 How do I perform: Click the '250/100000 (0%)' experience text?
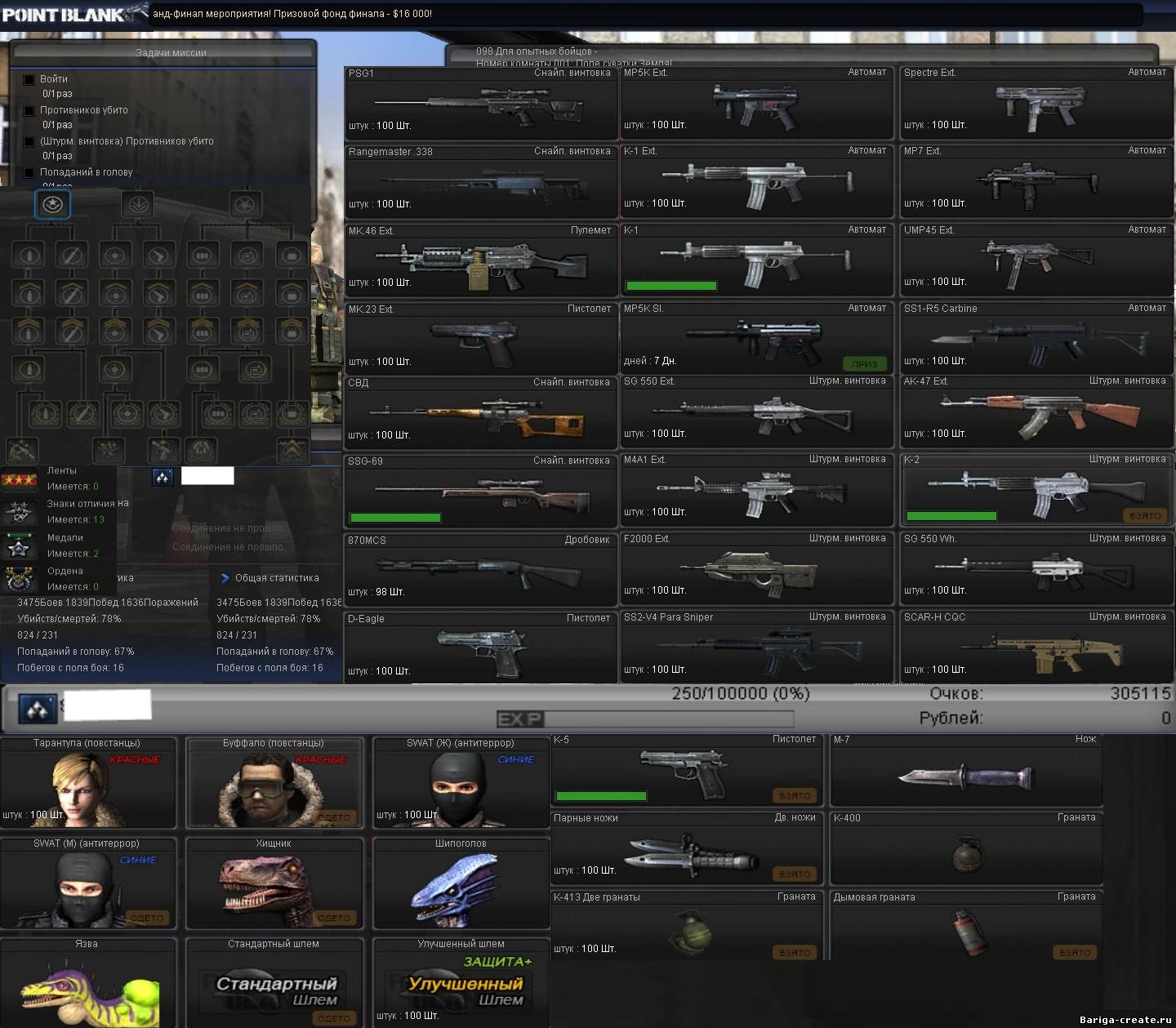[x=741, y=693]
